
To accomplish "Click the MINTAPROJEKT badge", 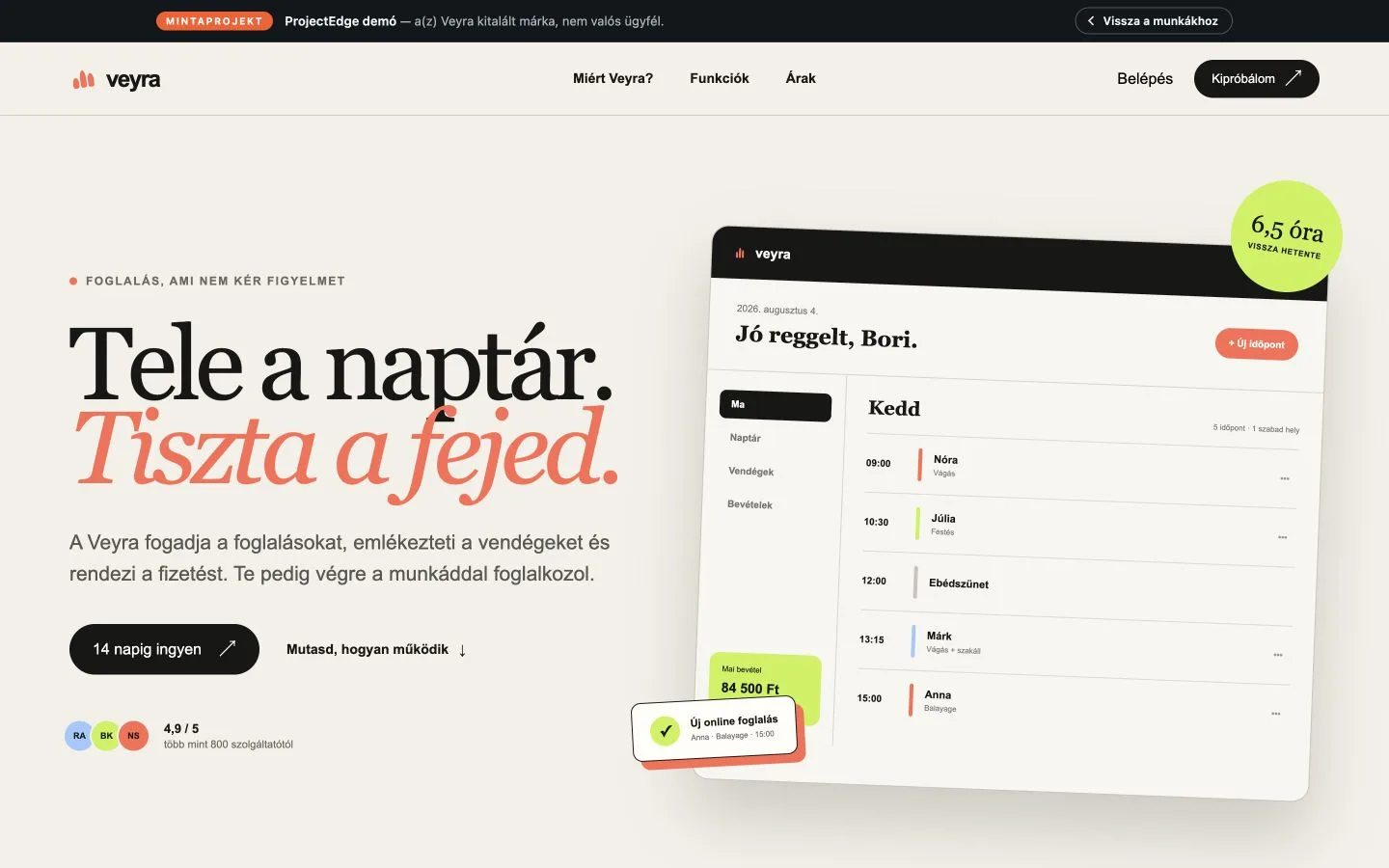I will (x=214, y=21).
